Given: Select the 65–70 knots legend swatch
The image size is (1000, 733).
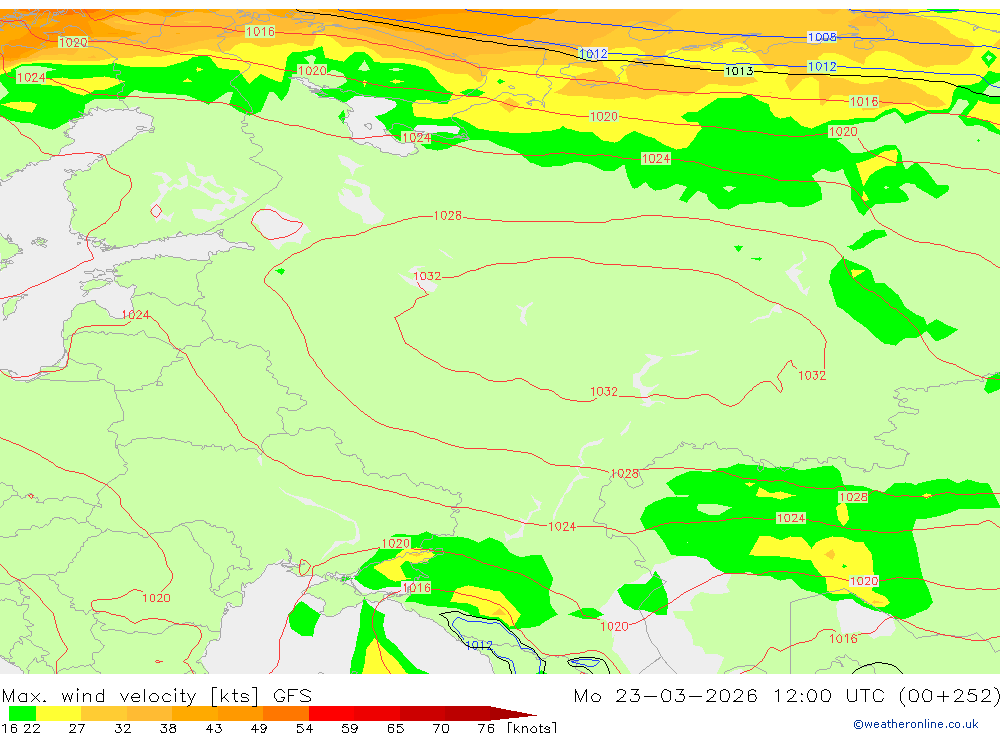Looking at the screenshot, I should 422,713.
